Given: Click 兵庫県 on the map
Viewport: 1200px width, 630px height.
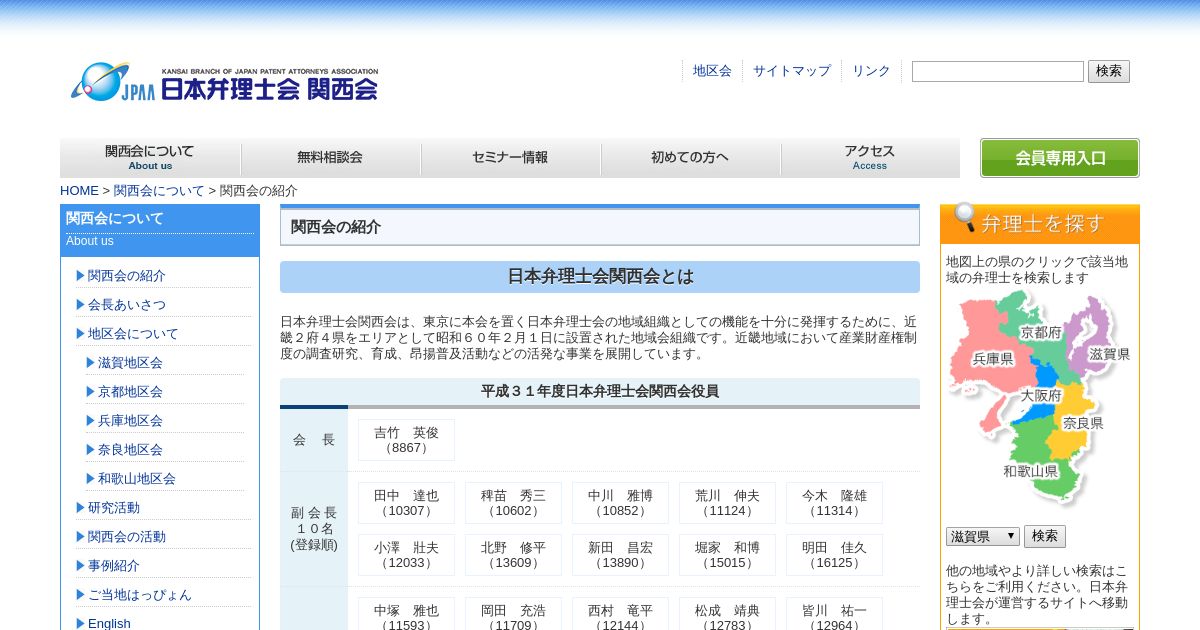Looking at the screenshot, I should tap(993, 358).
